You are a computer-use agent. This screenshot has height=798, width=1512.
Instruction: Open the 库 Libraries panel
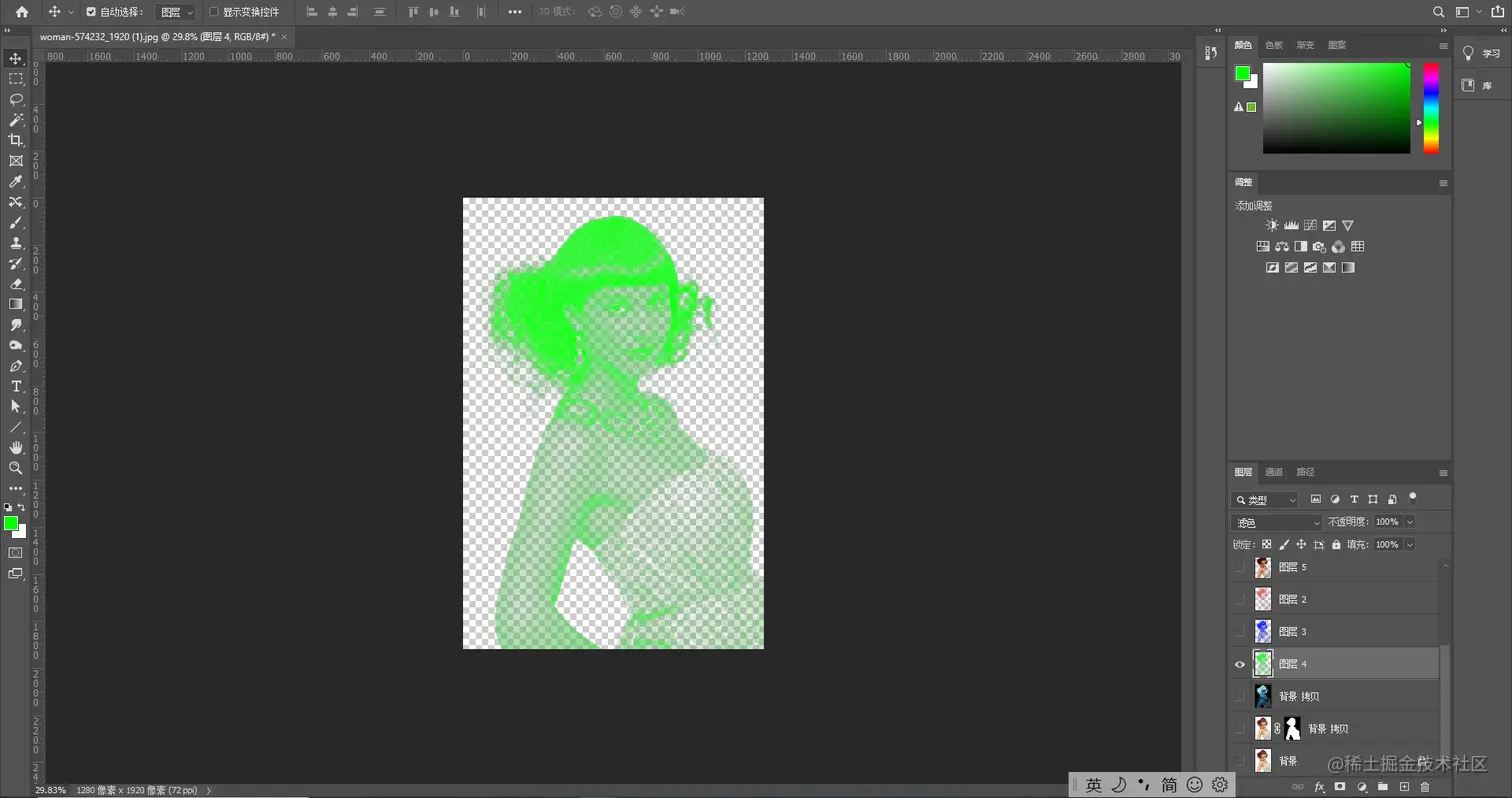click(1481, 86)
